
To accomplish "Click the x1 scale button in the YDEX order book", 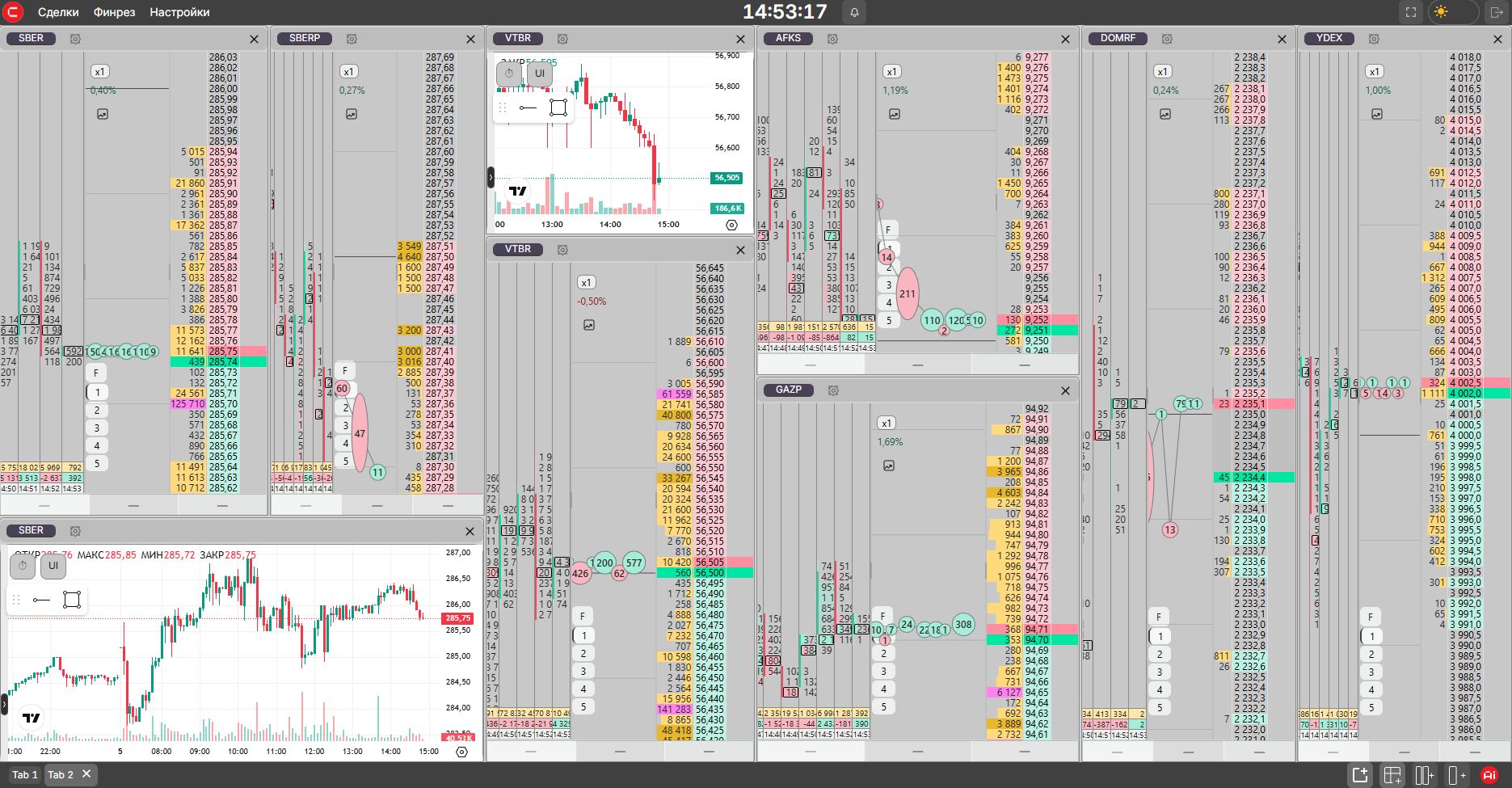I will pyautogui.click(x=1375, y=71).
